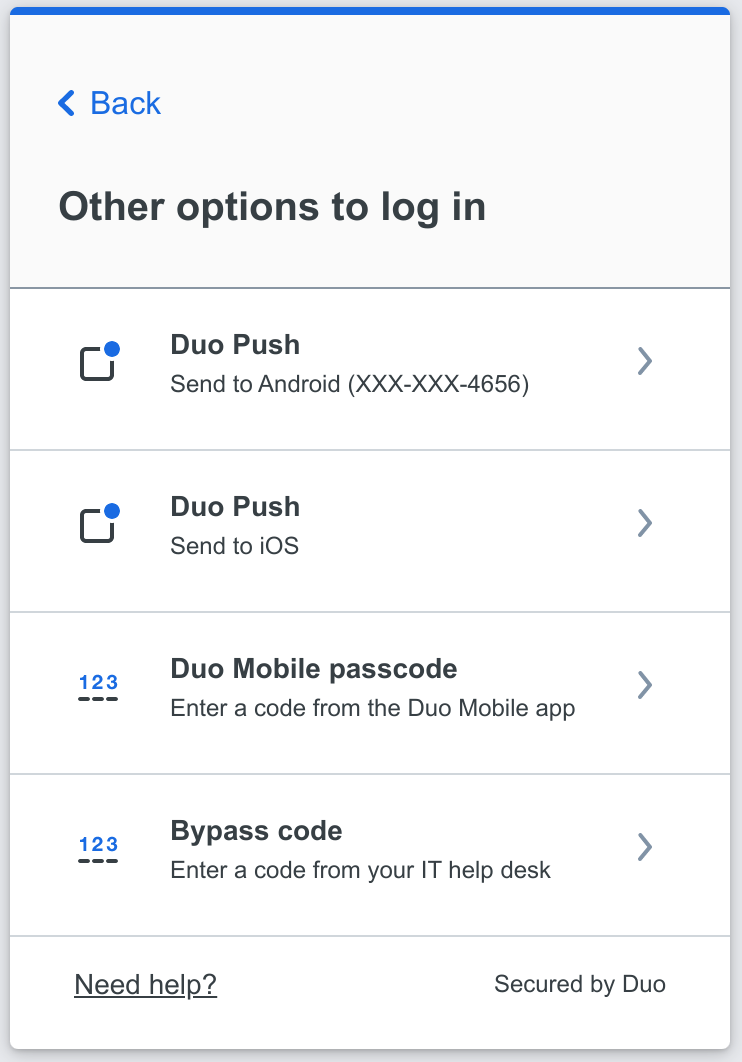Image resolution: width=742 pixels, height=1062 pixels.
Task: Click Enter a code from Duo Mobile app
Action: 373,708
